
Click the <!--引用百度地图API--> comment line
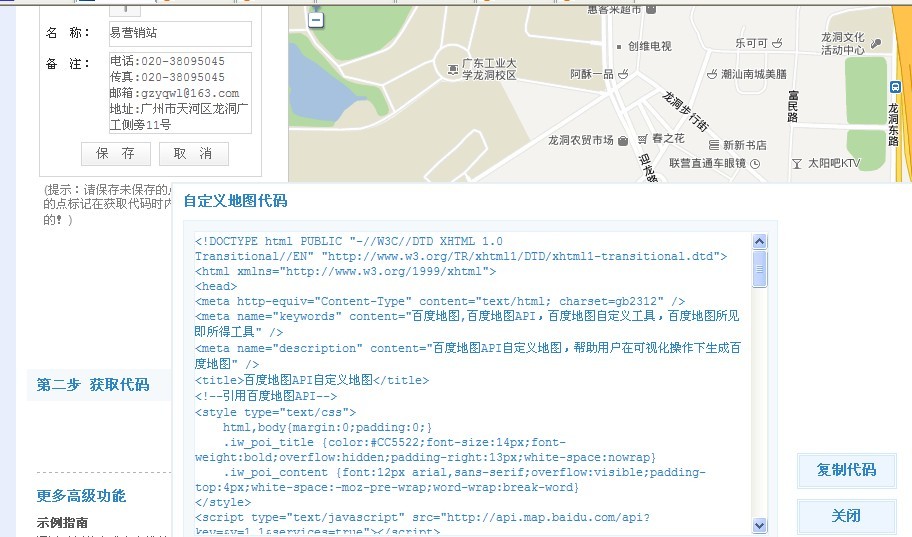coord(266,396)
